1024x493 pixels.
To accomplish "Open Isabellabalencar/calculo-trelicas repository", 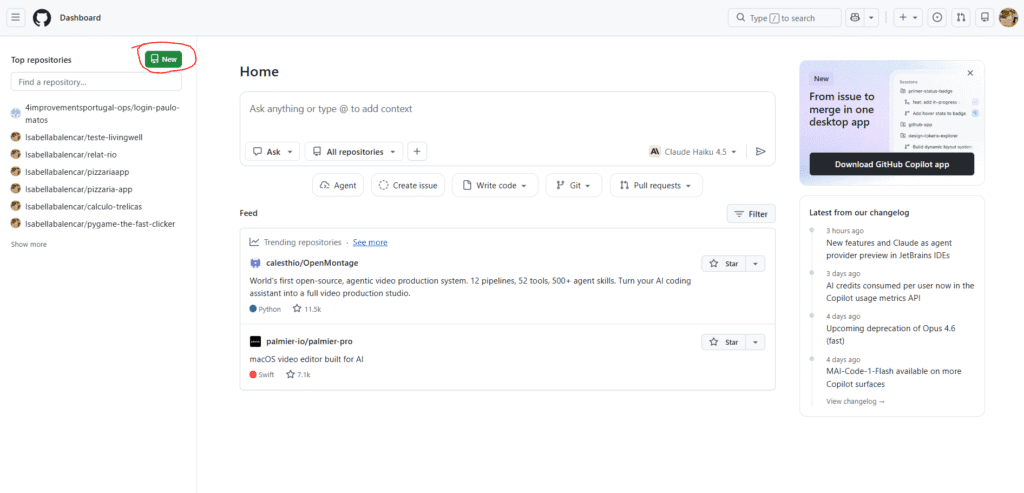I will point(84,206).
